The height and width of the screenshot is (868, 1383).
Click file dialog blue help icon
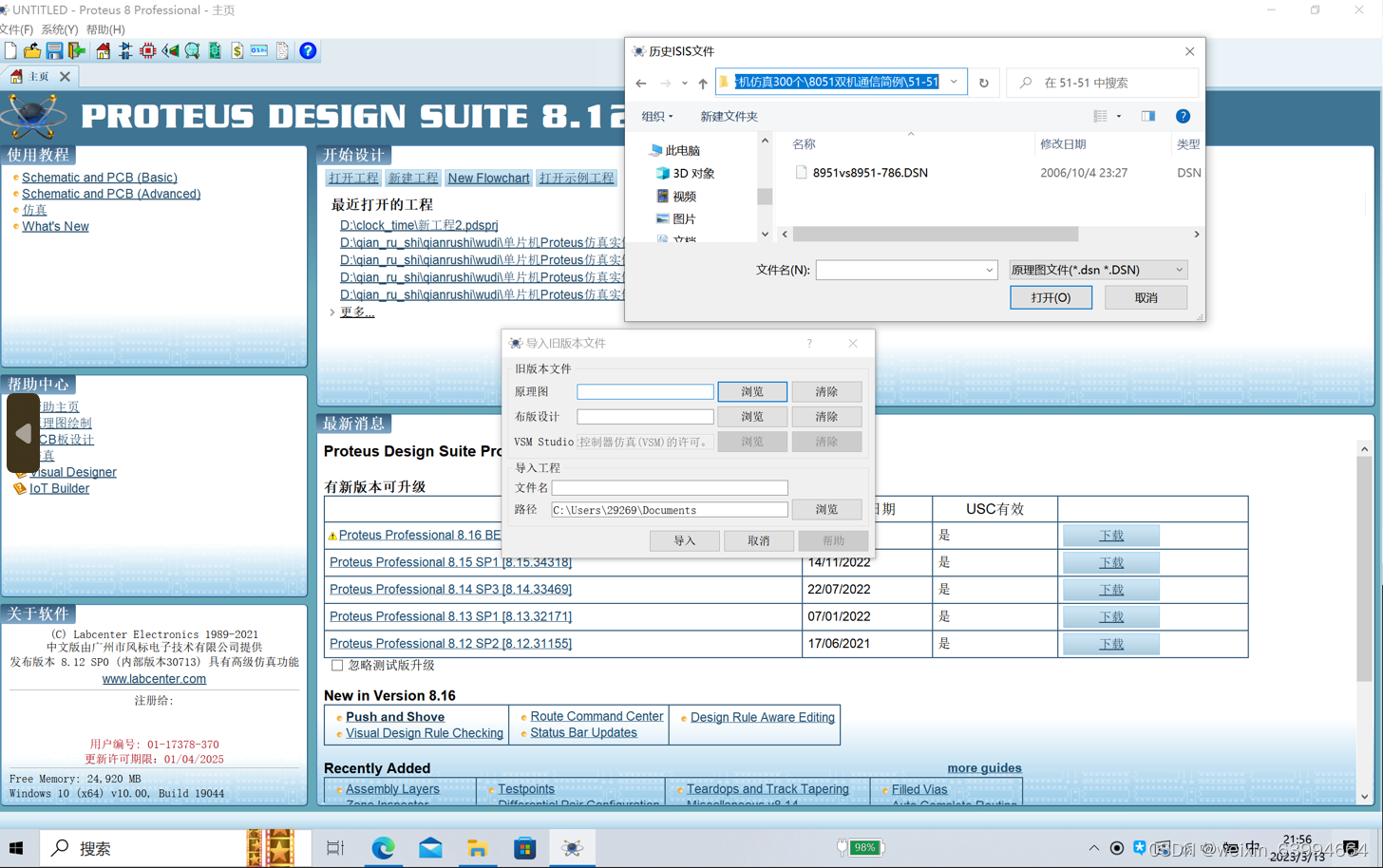point(1183,116)
